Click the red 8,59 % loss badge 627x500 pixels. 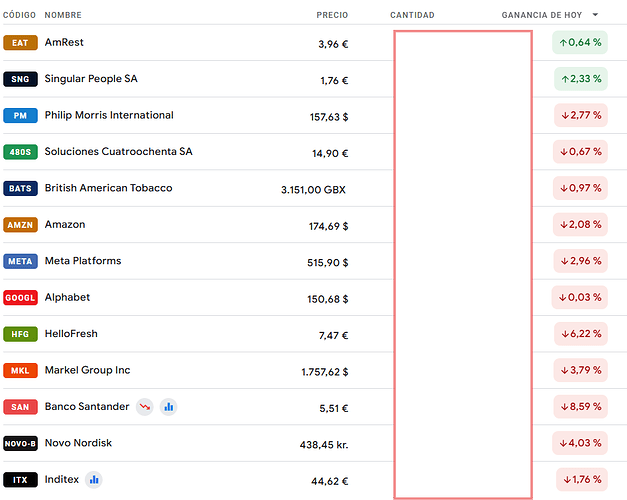581,406
